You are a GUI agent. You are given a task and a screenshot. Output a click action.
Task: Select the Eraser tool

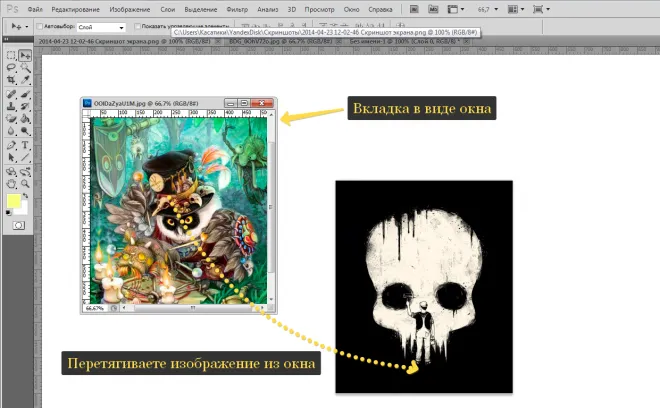[11, 119]
